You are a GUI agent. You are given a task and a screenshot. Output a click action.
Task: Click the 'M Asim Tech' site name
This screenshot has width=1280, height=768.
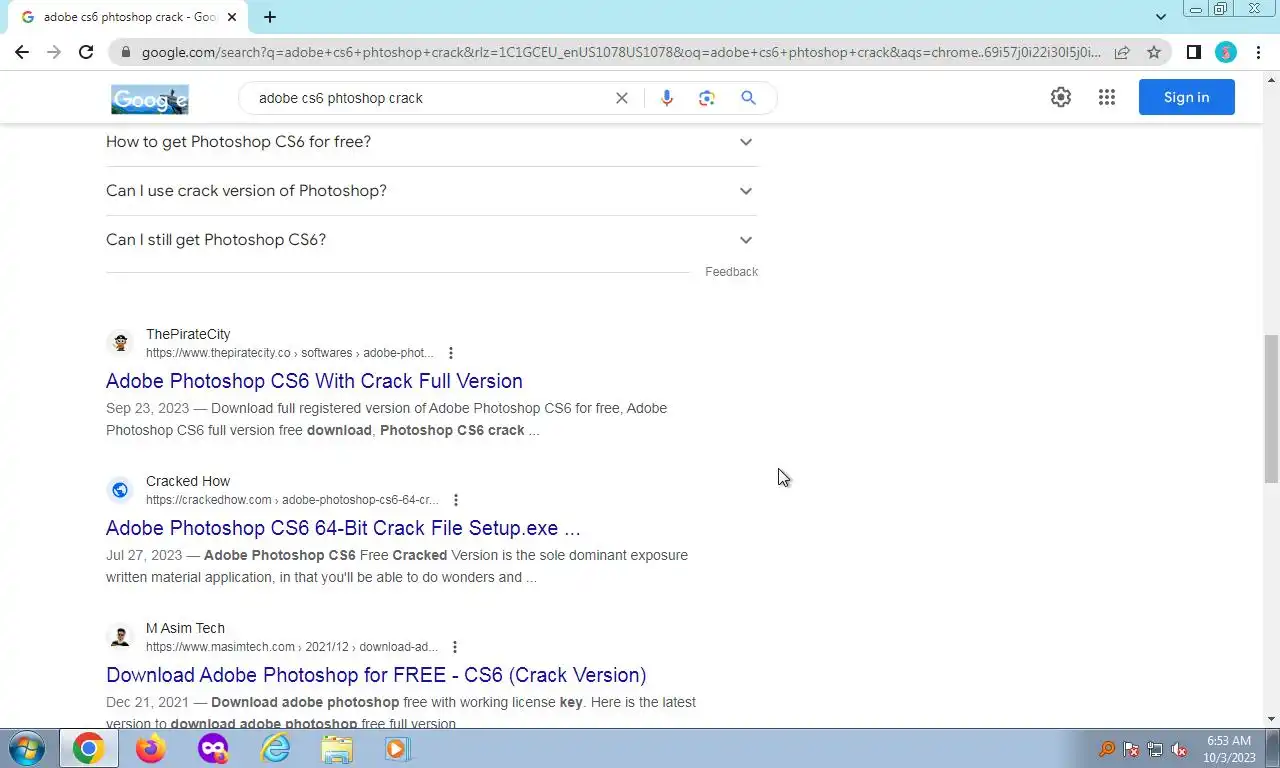point(185,628)
